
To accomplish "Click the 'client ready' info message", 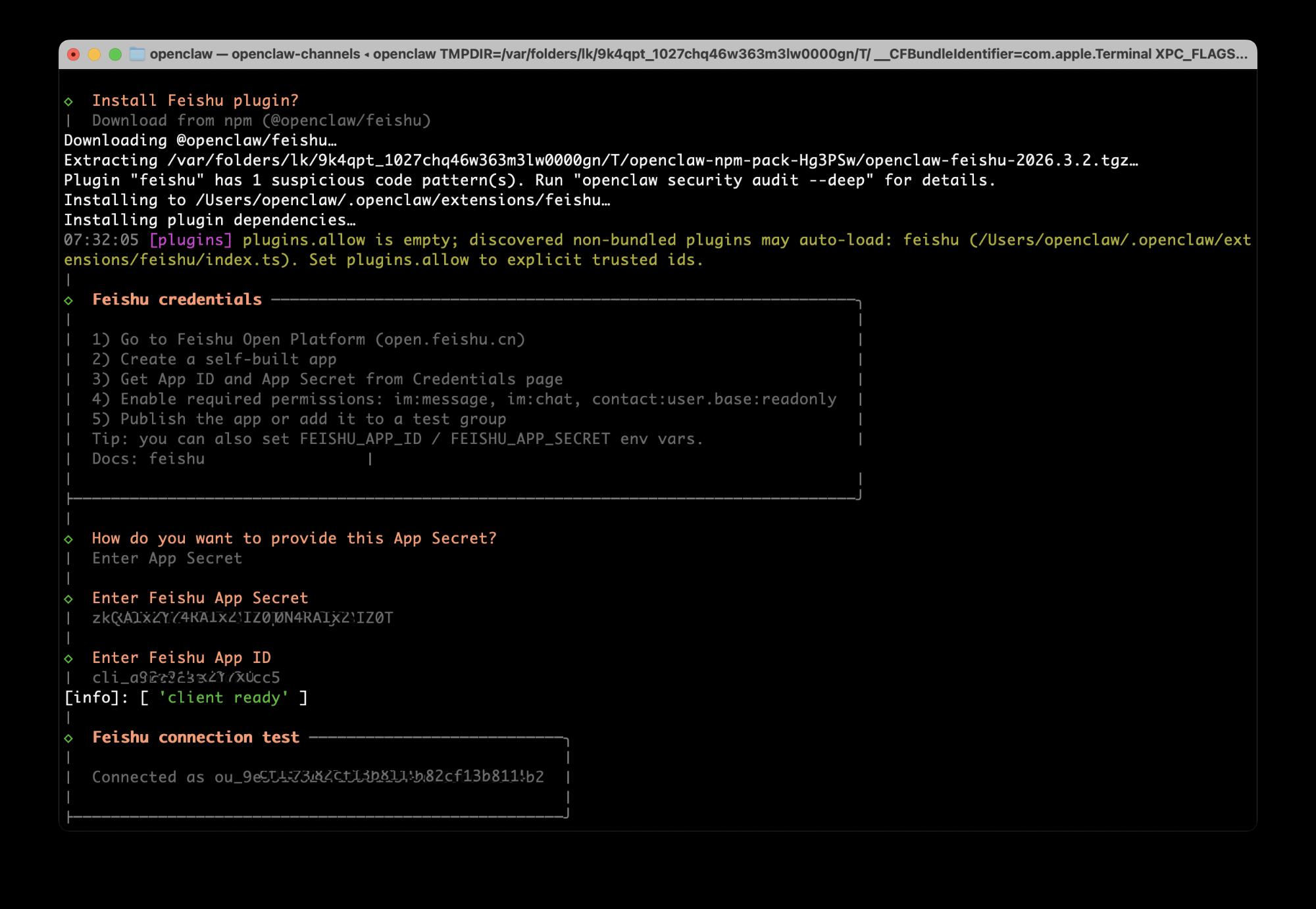I will click(x=224, y=697).
